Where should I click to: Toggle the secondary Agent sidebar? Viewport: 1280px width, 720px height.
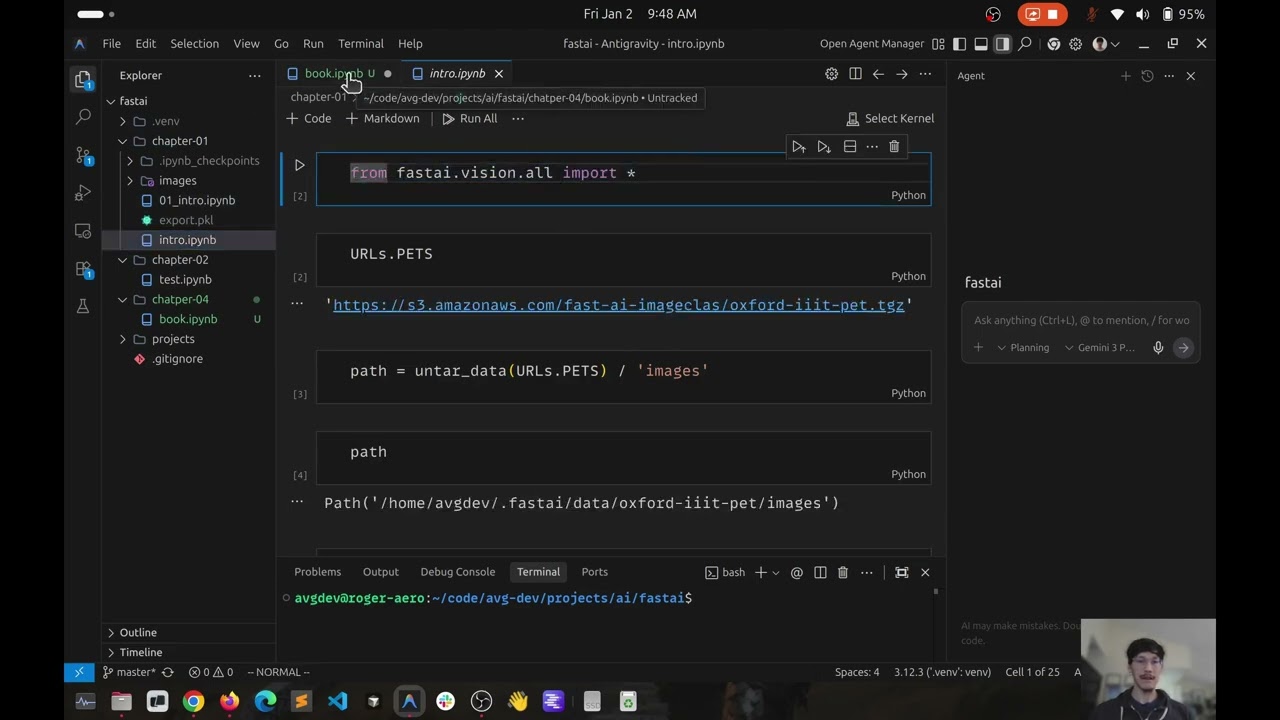pos(1002,44)
